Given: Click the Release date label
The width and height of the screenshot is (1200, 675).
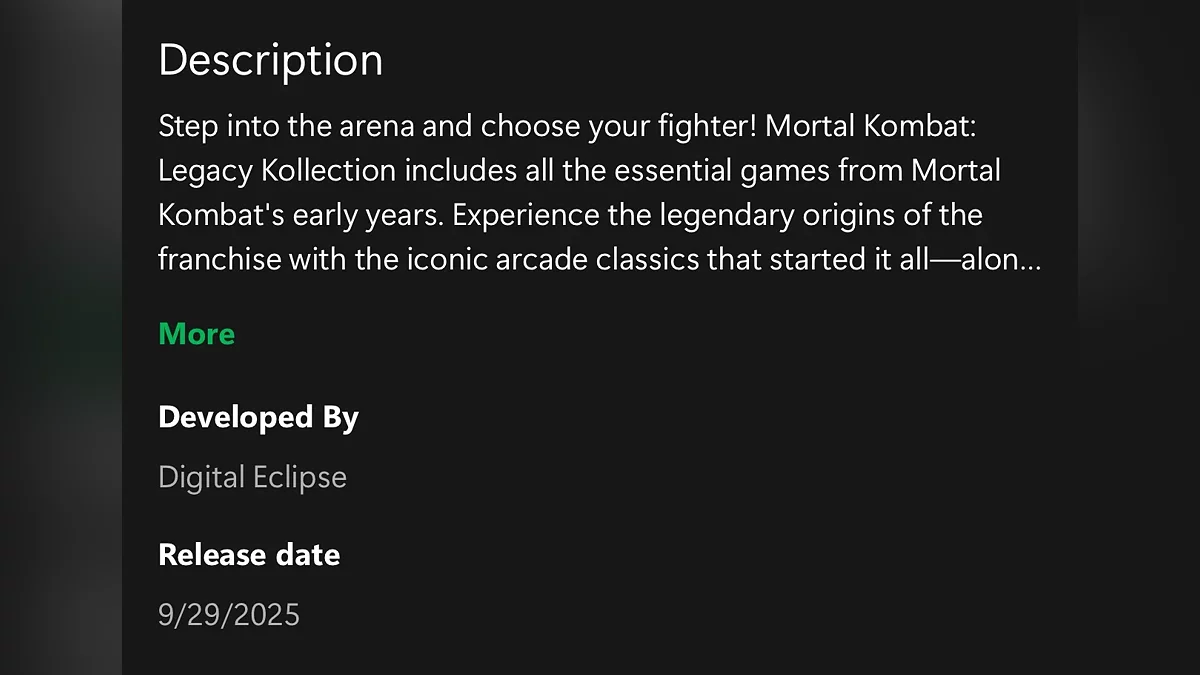Looking at the screenshot, I should pyautogui.click(x=249, y=554).
